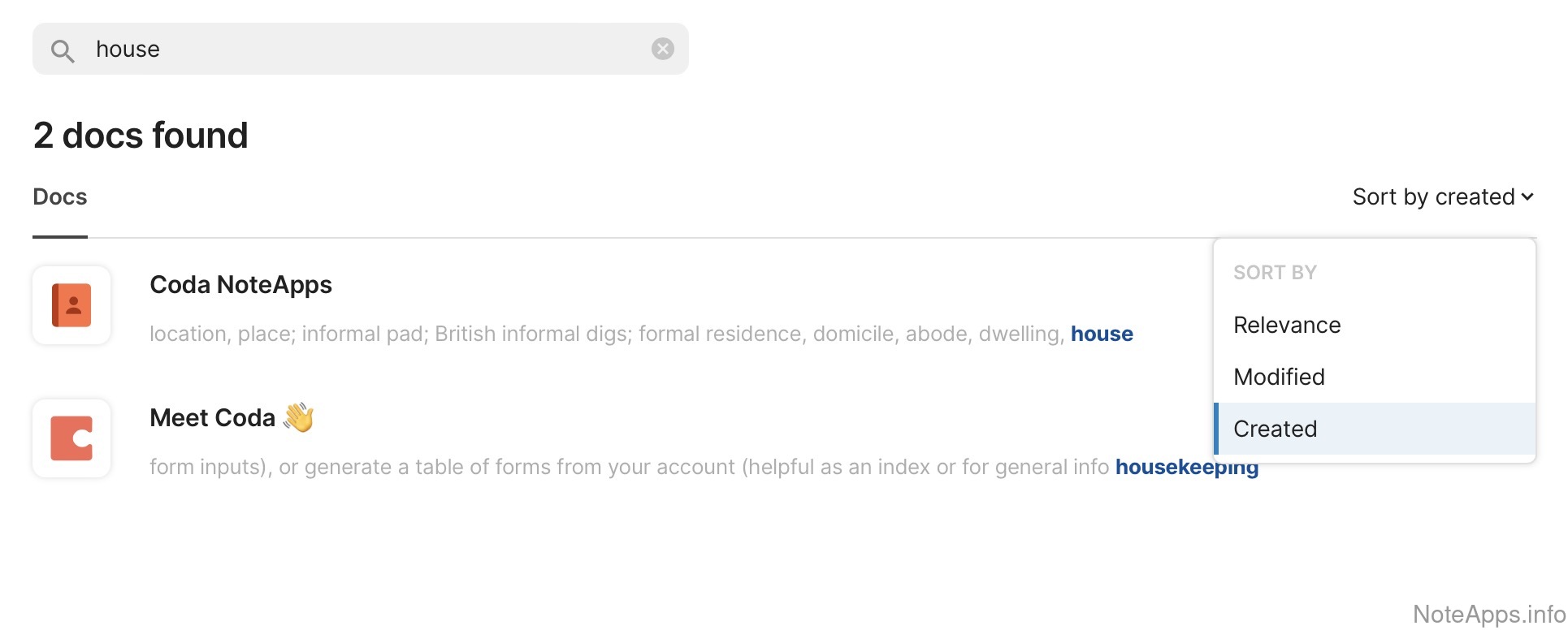Click the Coda NoteApps result snippet text
This screenshot has height=630, width=1568.
(x=607, y=334)
